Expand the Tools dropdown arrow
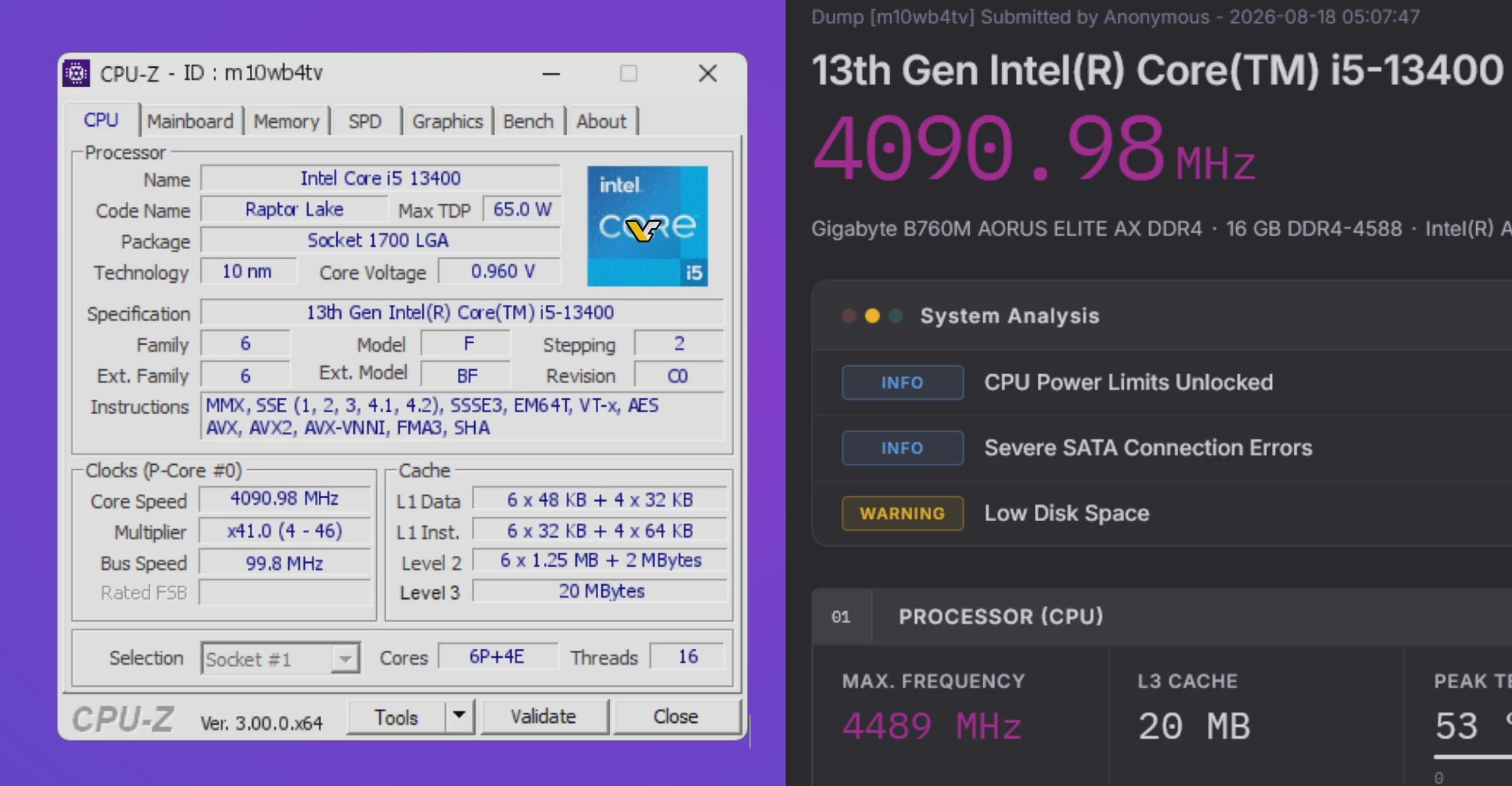1512x786 pixels. pos(460,716)
